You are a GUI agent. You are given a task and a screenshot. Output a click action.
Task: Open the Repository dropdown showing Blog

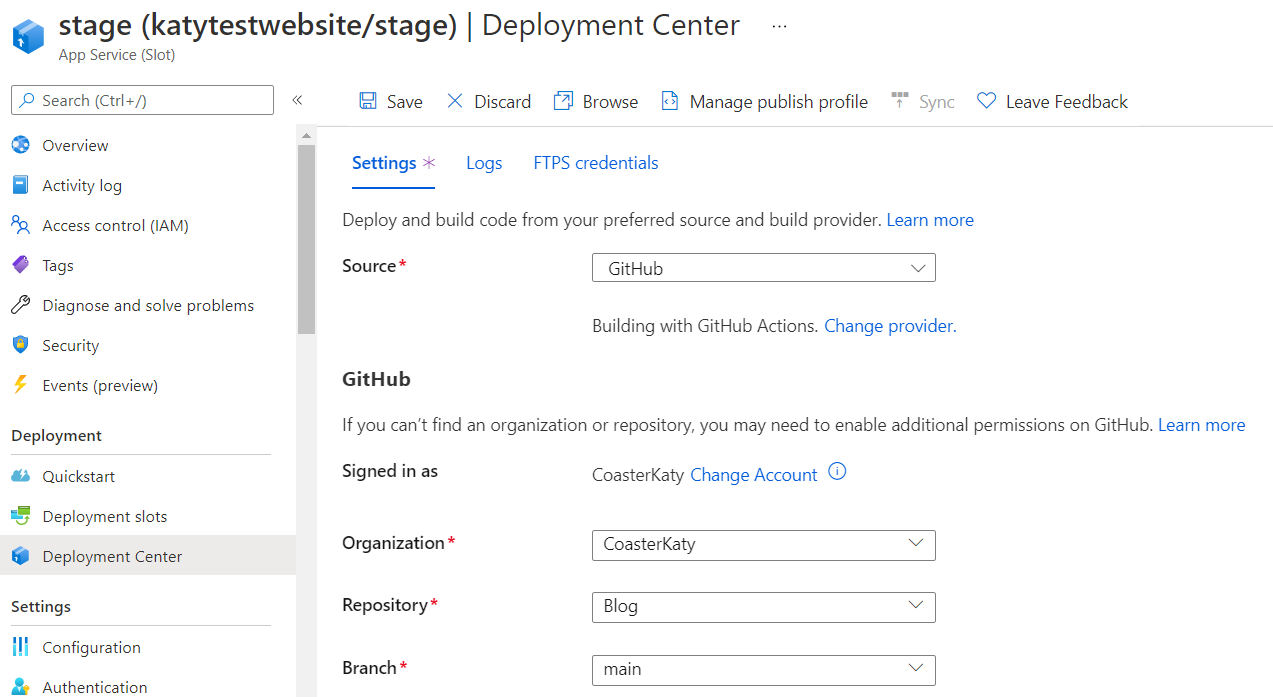(764, 607)
